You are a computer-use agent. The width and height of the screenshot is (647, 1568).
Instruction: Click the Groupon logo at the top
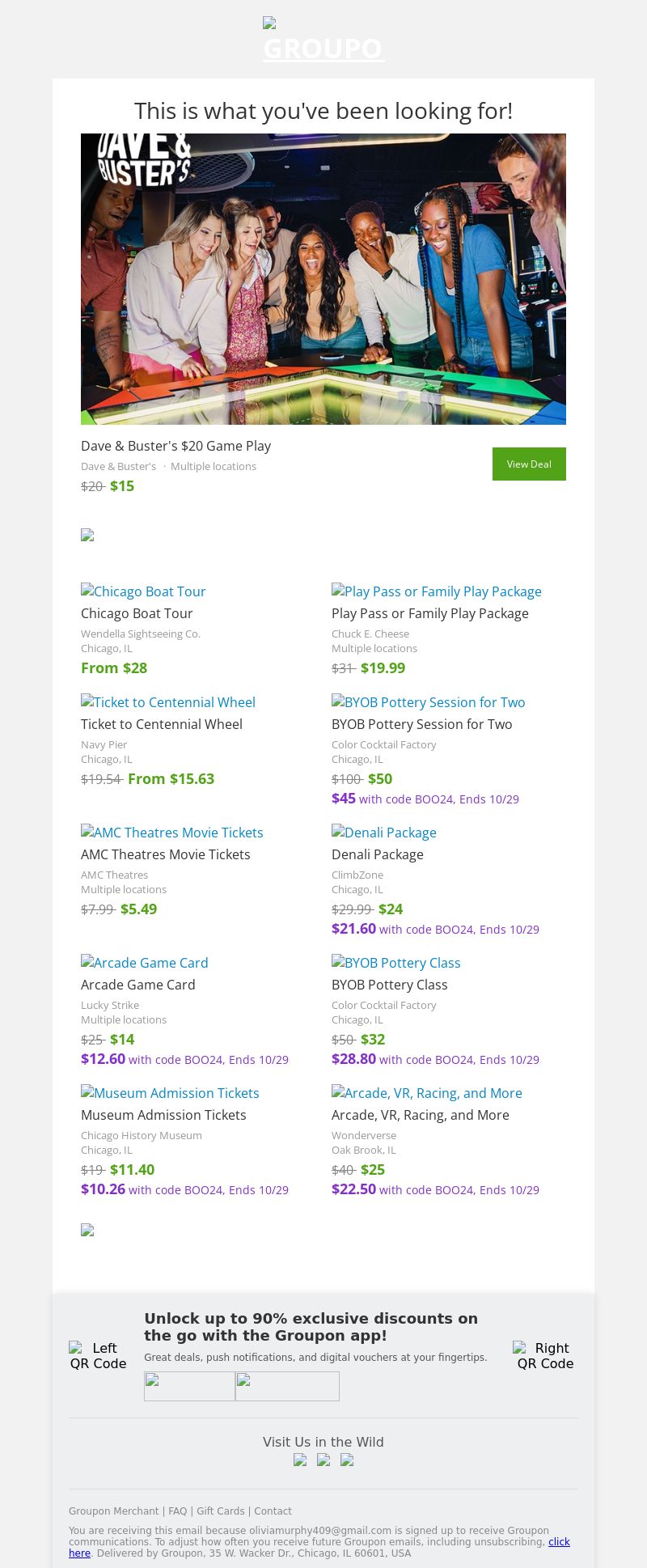pyautogui.click(x=323, y=40)
